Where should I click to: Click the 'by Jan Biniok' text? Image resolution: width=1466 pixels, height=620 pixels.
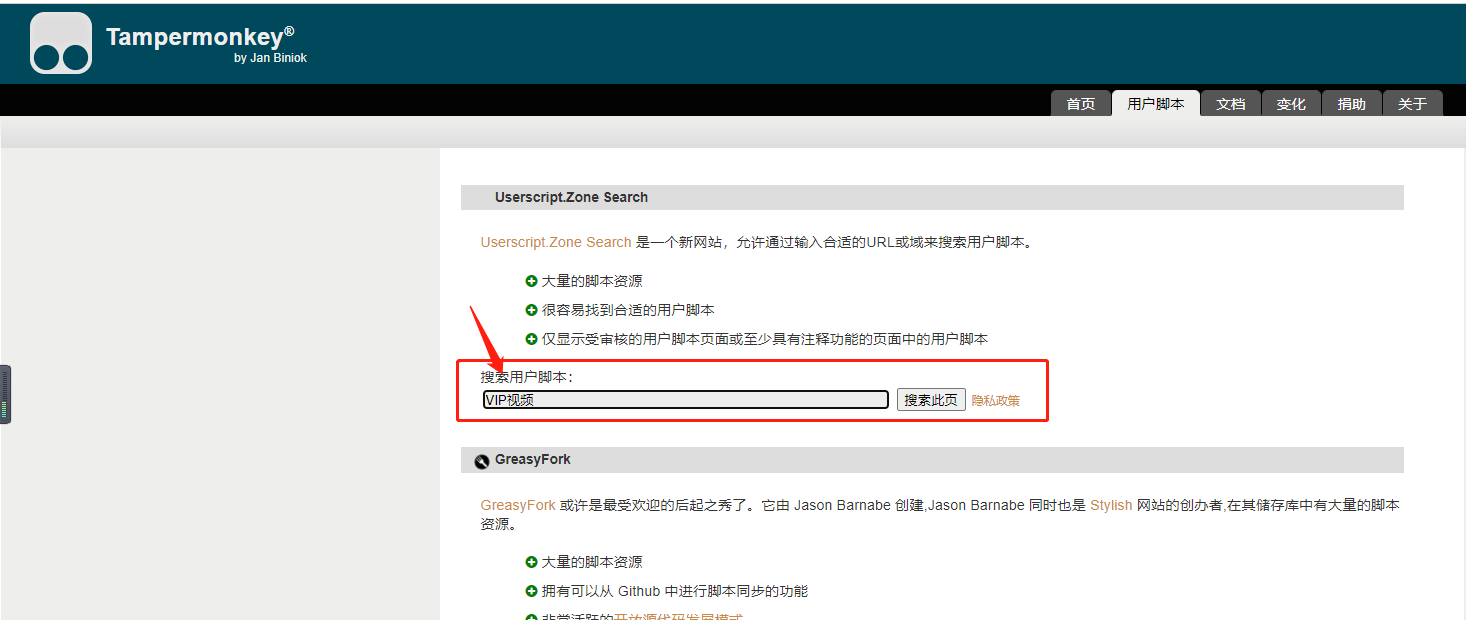click(270, 58)
